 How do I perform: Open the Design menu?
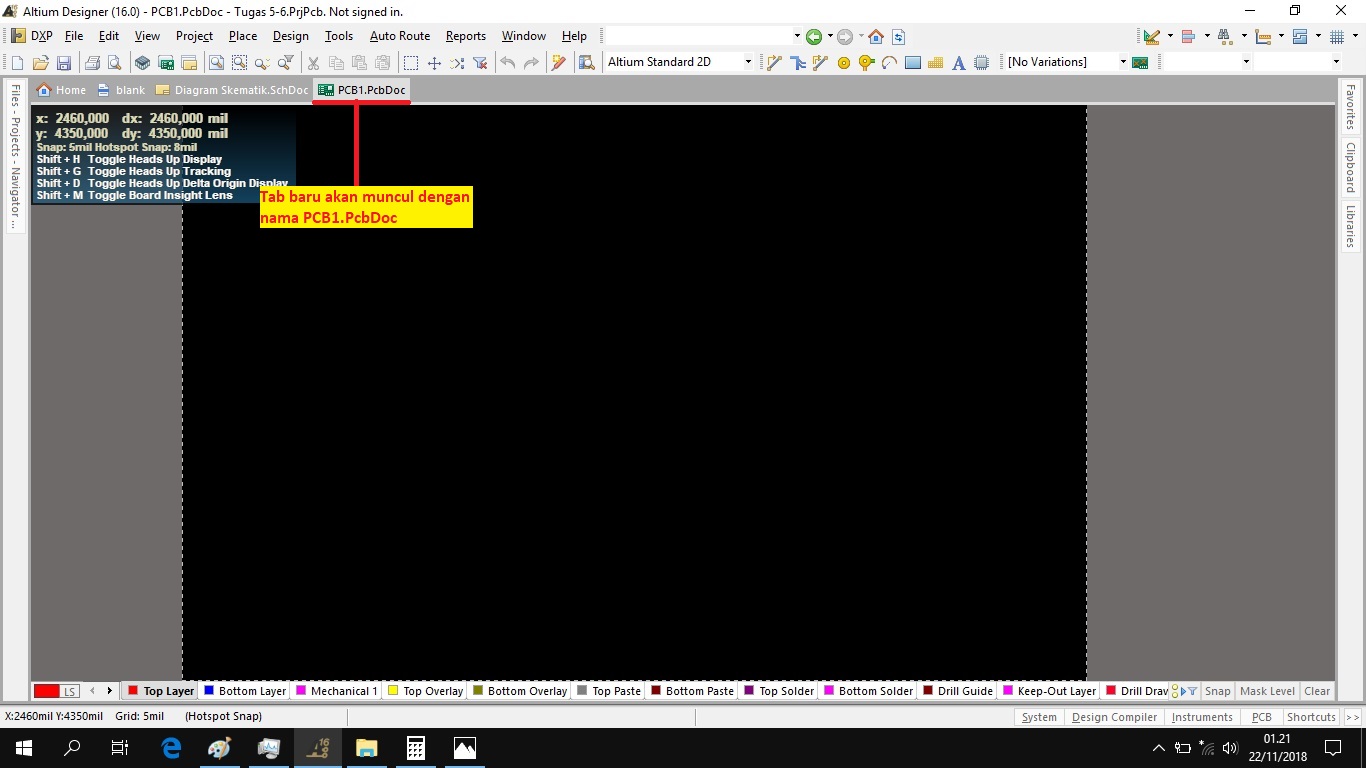[291, 36]
